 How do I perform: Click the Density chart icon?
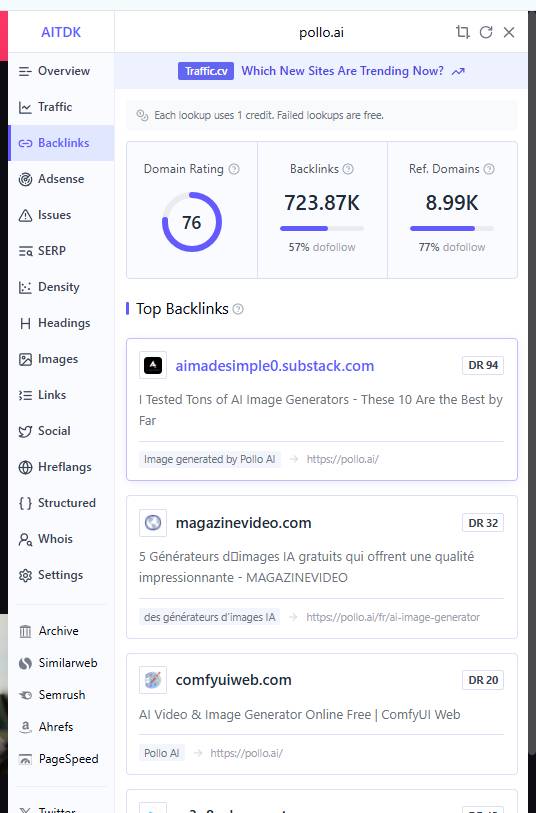coord(25,287)
